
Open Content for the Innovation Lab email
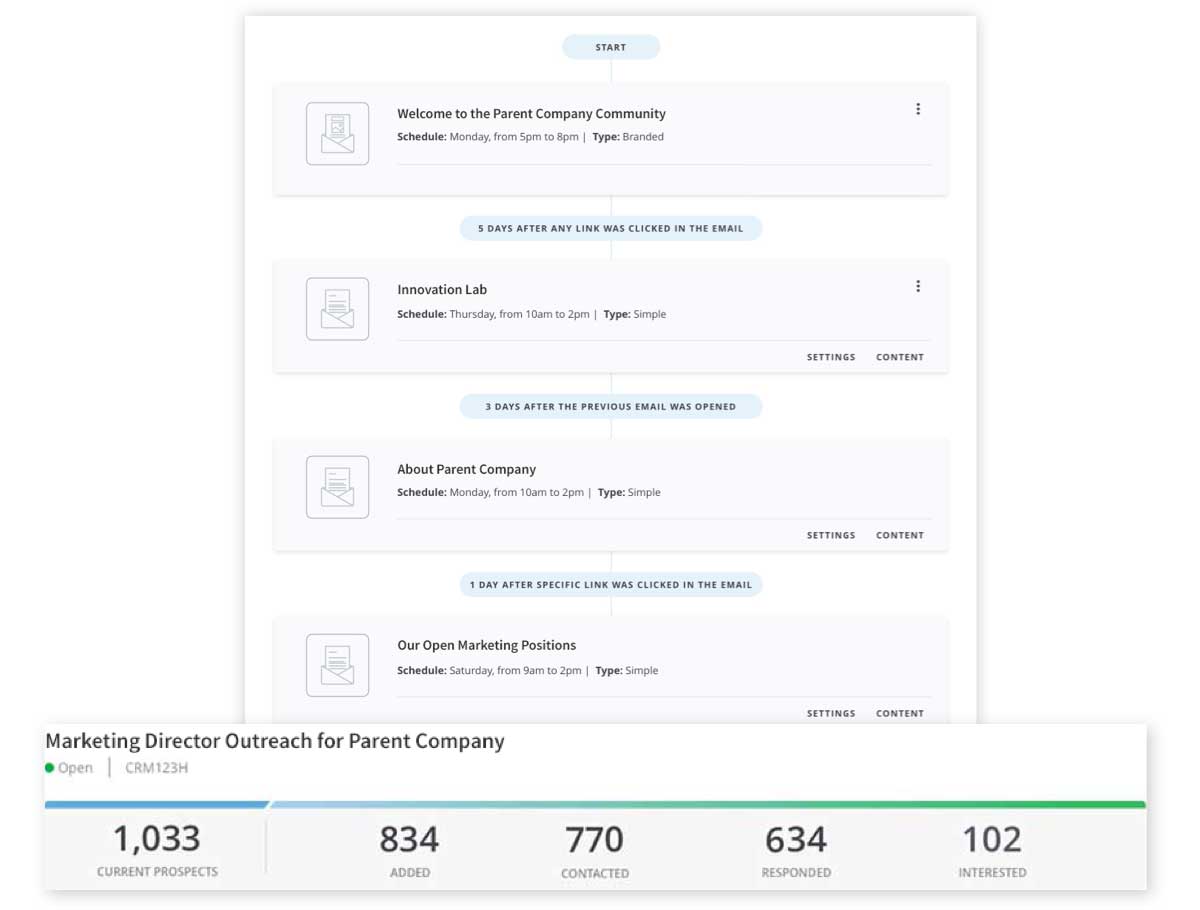pyautogui.click(x=900, y=357)
